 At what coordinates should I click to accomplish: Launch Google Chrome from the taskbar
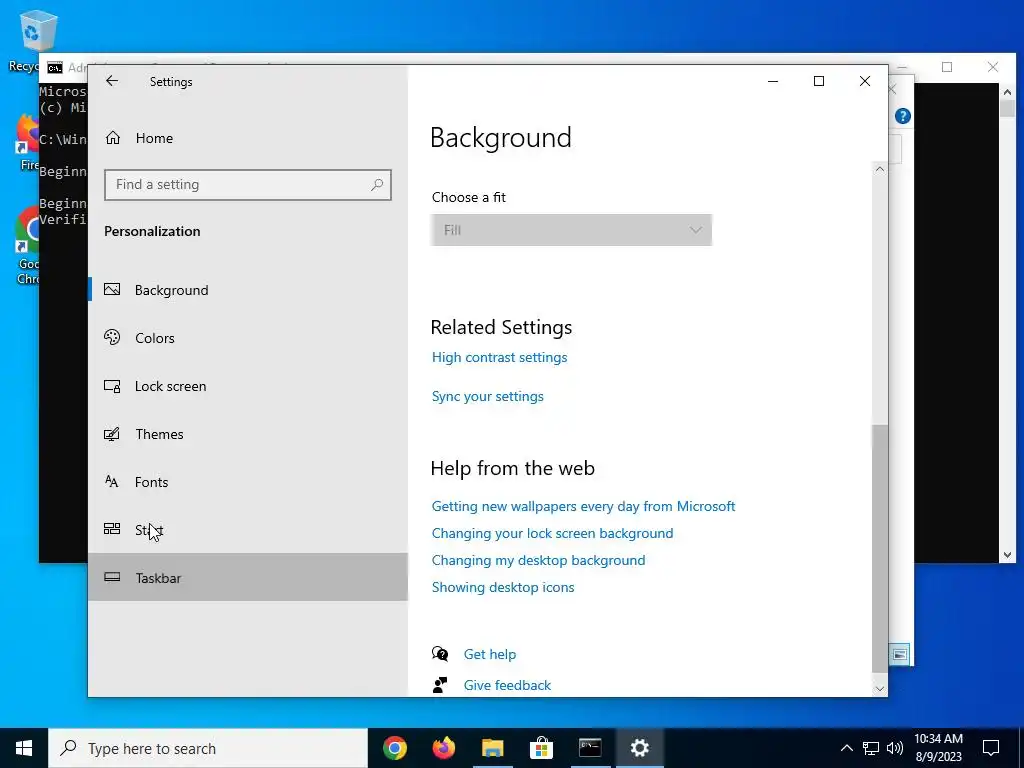(394, 748)
